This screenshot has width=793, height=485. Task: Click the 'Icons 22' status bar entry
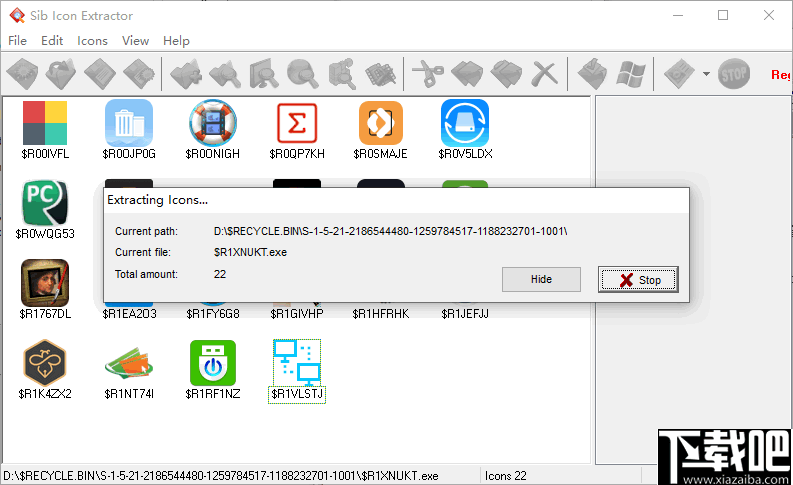506,476
